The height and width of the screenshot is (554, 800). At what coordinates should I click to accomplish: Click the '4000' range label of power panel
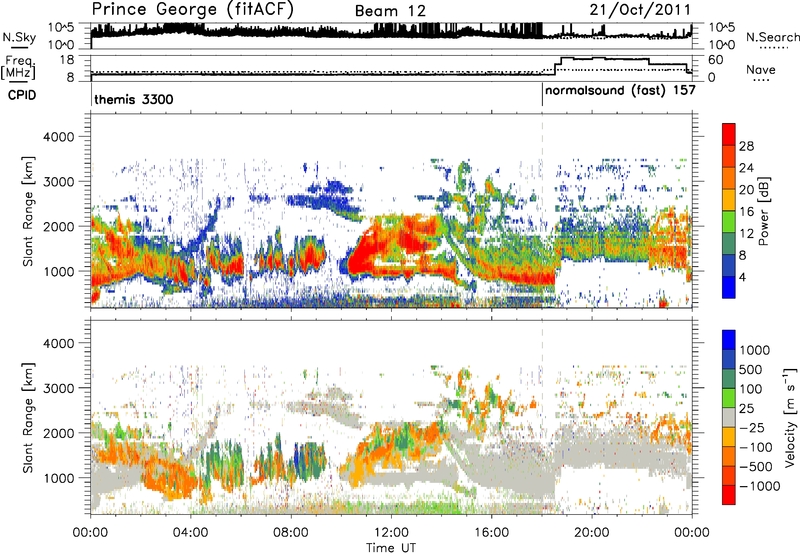pos(58,137)
